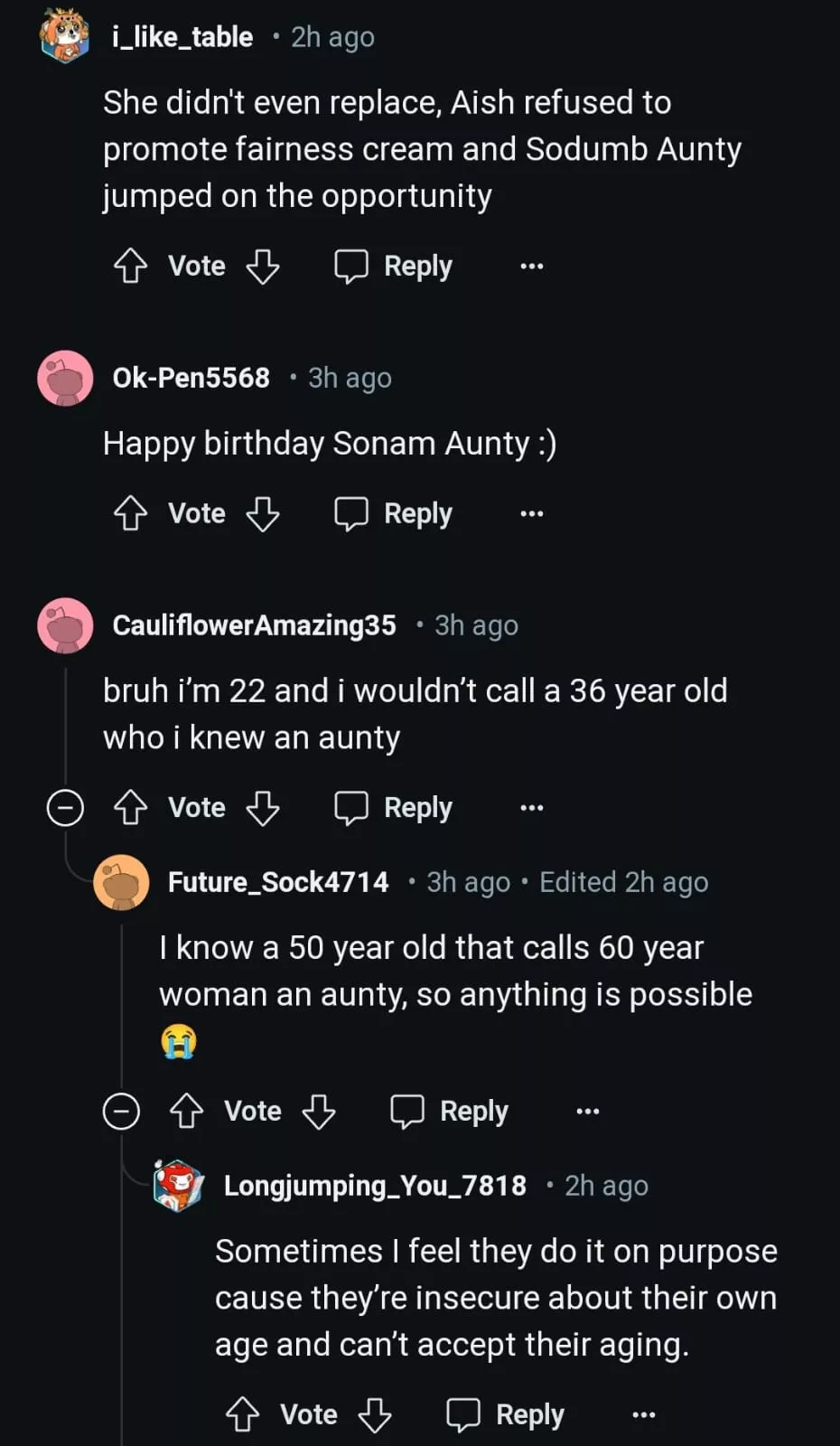Upvote Ok-Pen5568's happy birthday comment
Screen dimensions: 840x1446
131,513
